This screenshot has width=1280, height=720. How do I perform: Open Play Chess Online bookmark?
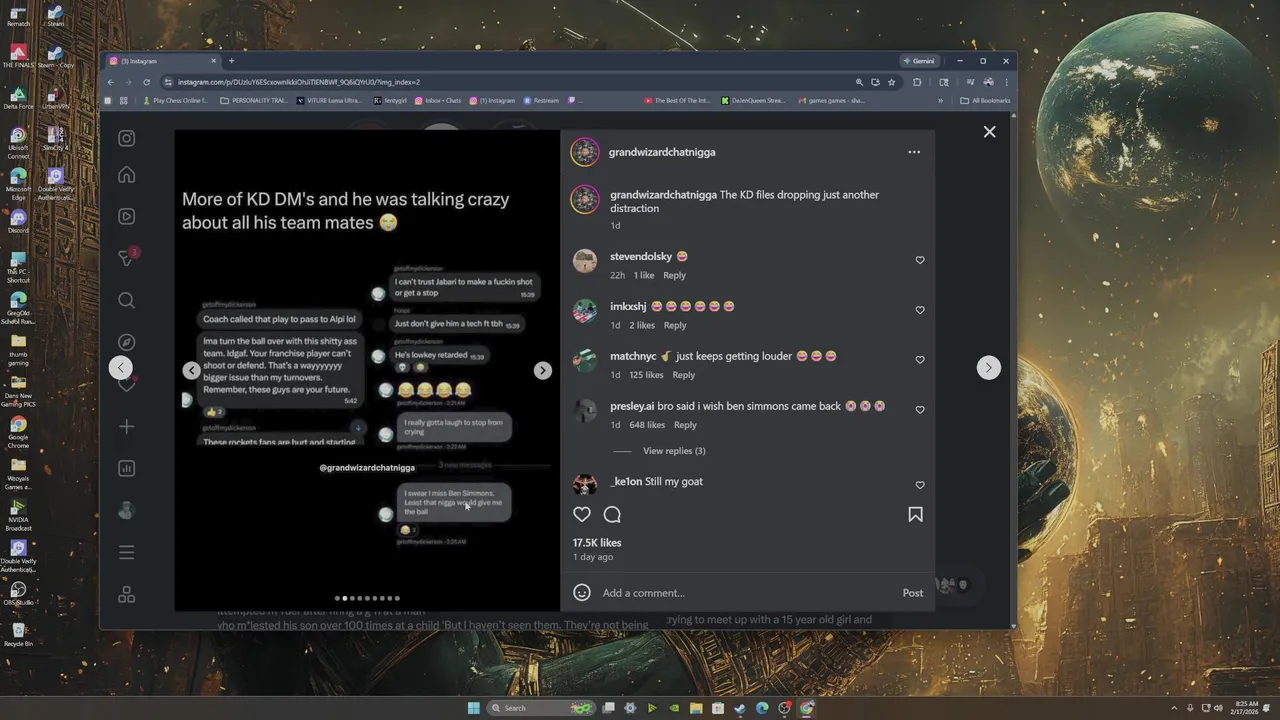coord(175,100)
